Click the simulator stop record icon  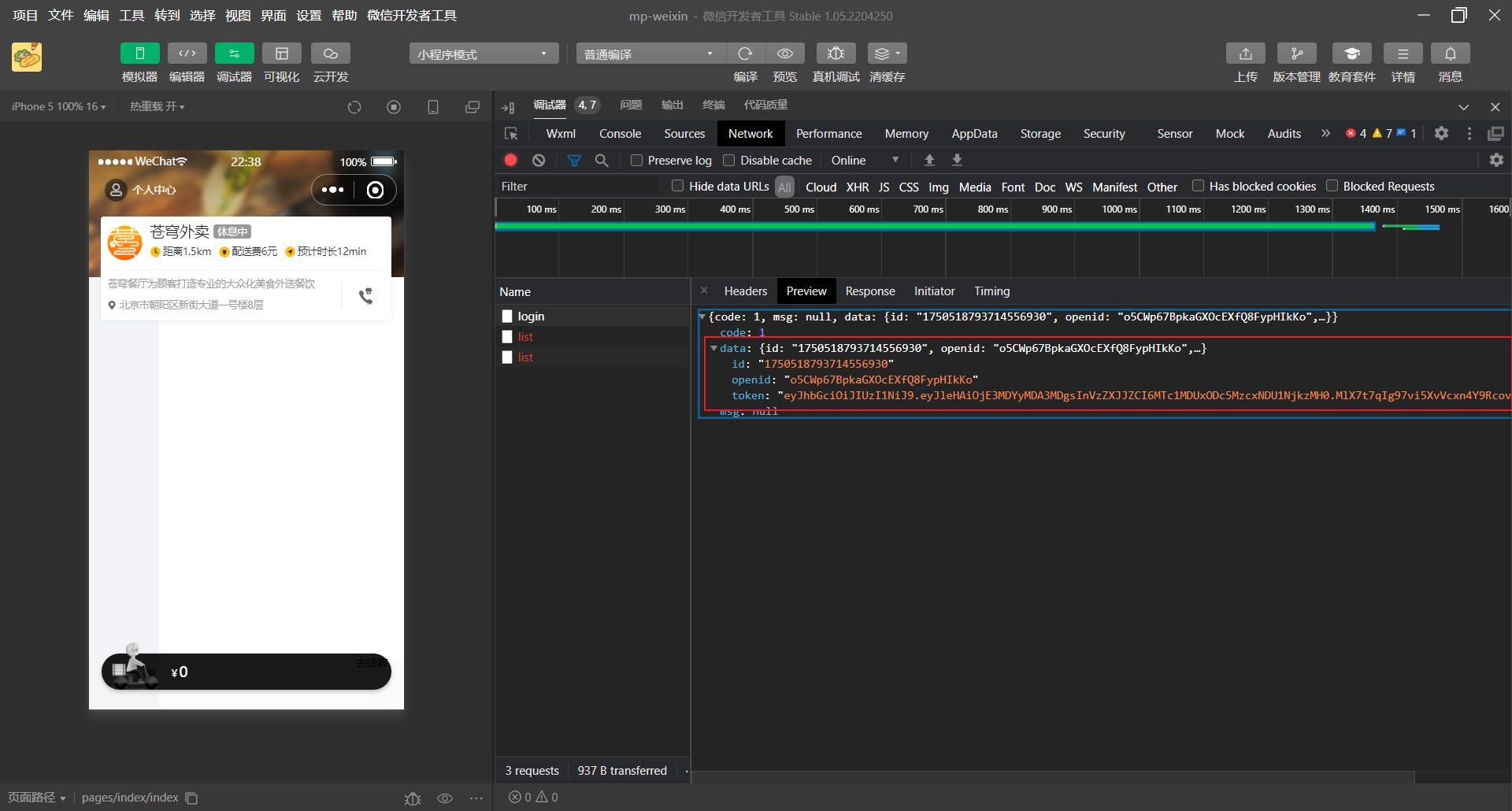(394, 107)
